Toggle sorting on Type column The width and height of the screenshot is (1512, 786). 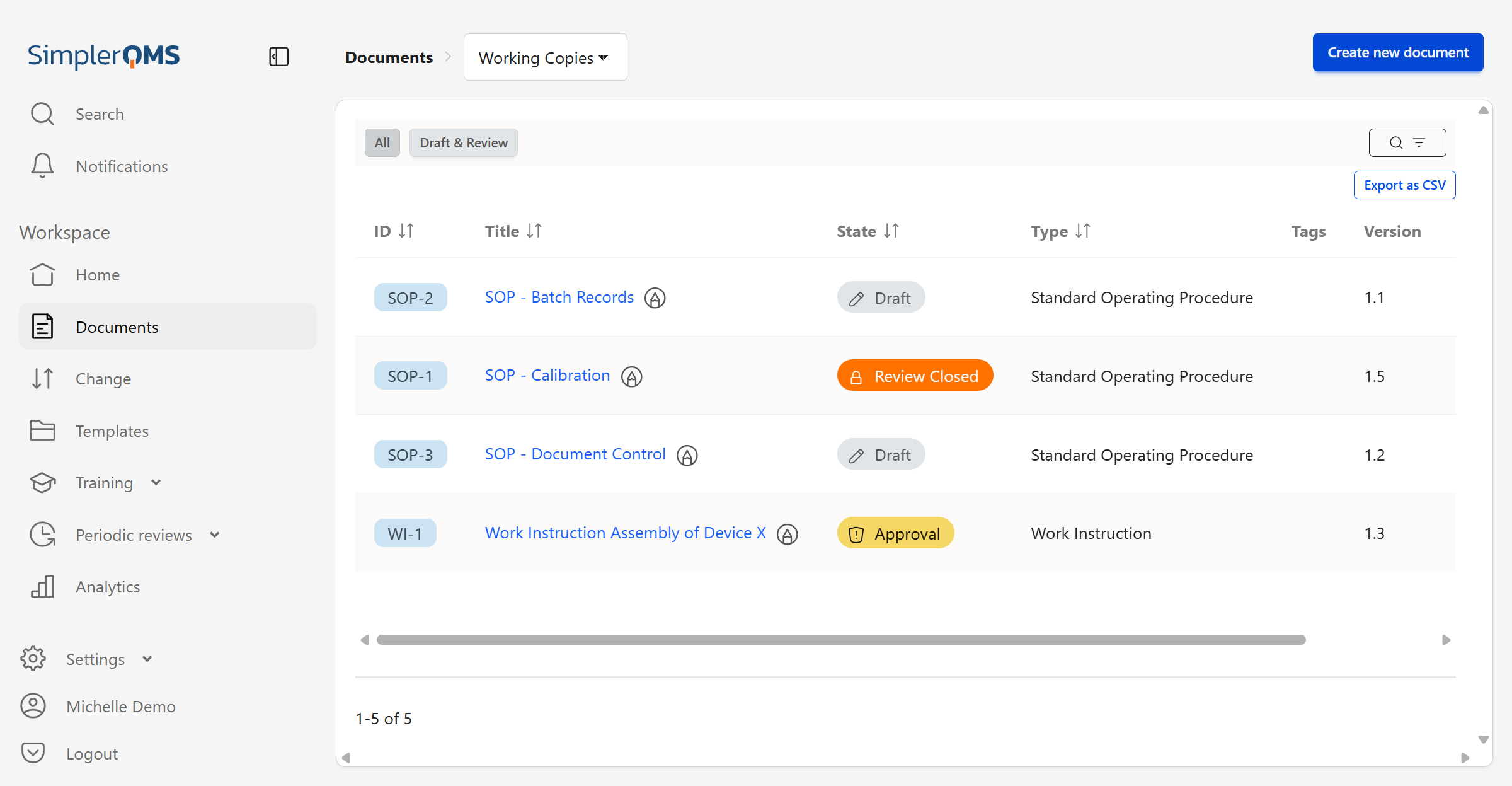click(1082, 231)
